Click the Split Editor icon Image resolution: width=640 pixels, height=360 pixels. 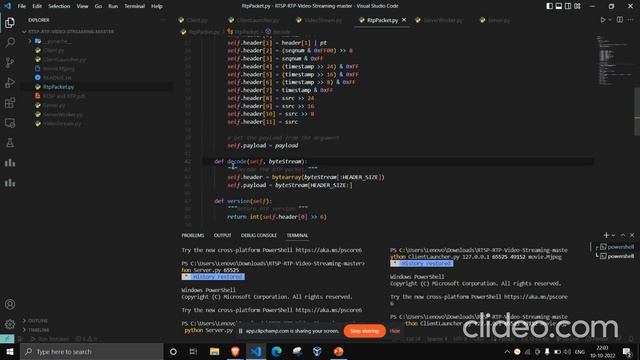(620, 20)
